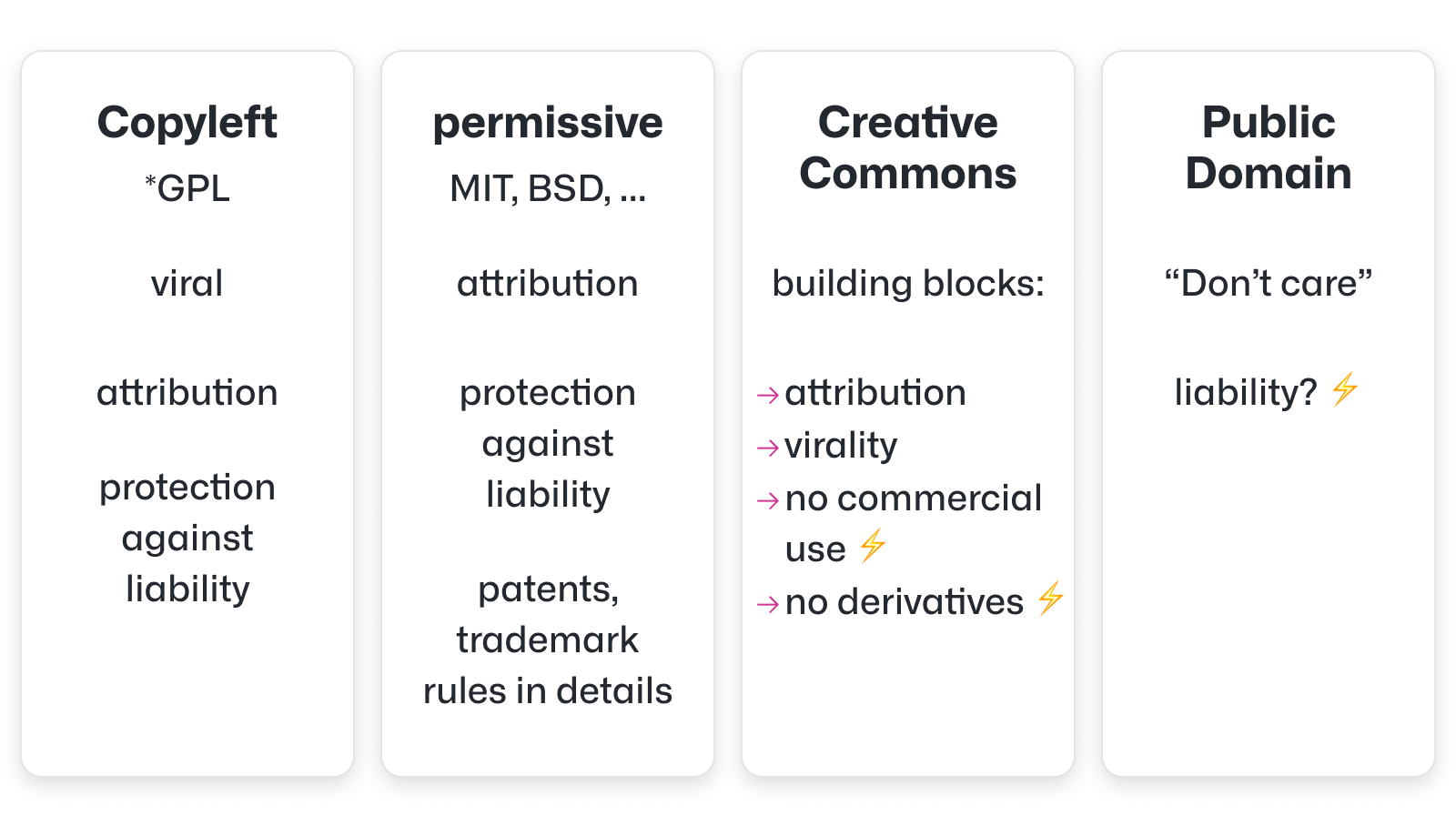Click the Creative Commons heading
Viewport: 1456px width, 836px height.
pos(908,147)
